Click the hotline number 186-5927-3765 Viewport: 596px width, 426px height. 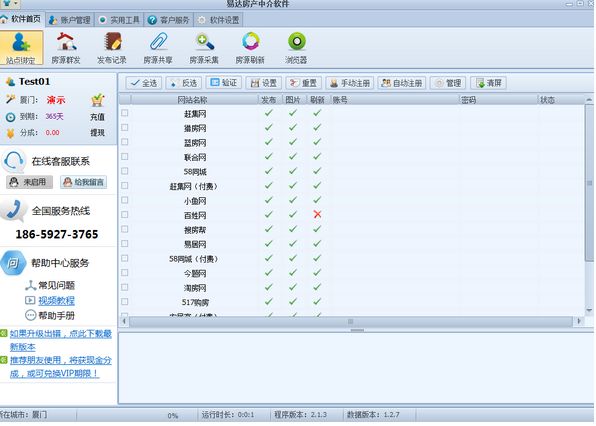pos(57,234)
